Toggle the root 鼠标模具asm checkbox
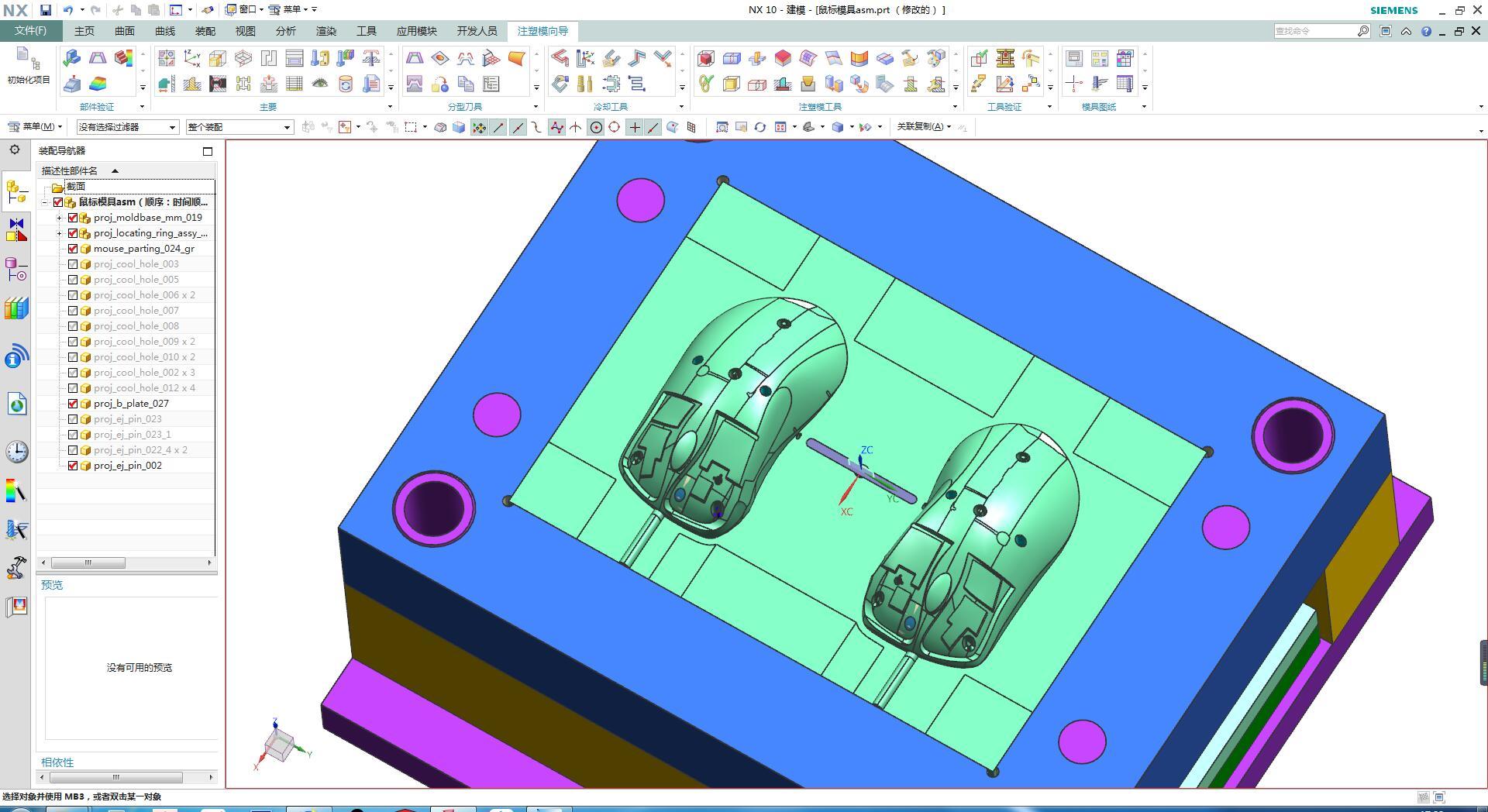Image resolution: width=1488 pixels, height=812 pixels. tap(58, 202)
